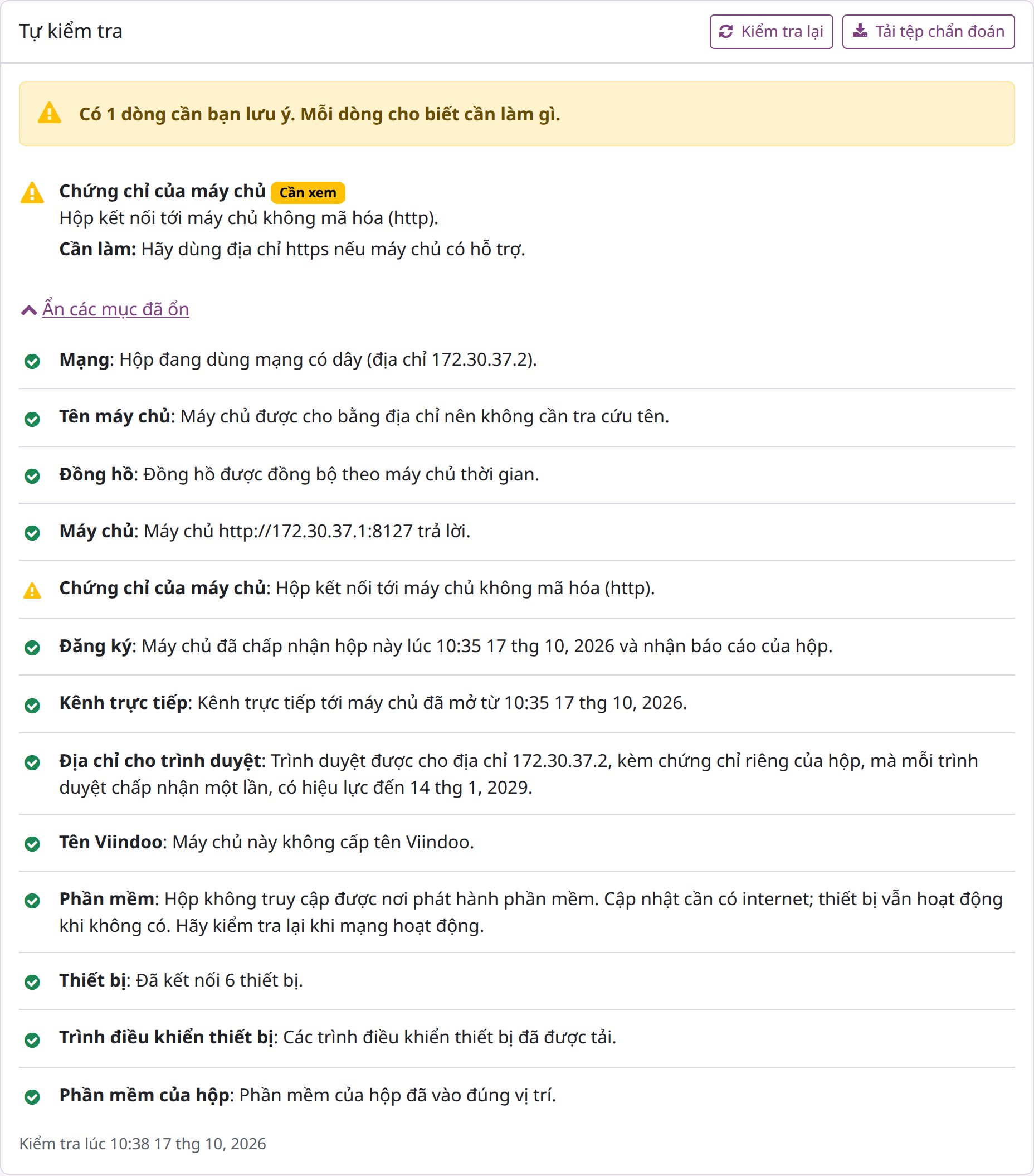Click the green check icon next to Tên Viindoo
This screenshot has height=1176, width=1034.
(x=32, y=844)
